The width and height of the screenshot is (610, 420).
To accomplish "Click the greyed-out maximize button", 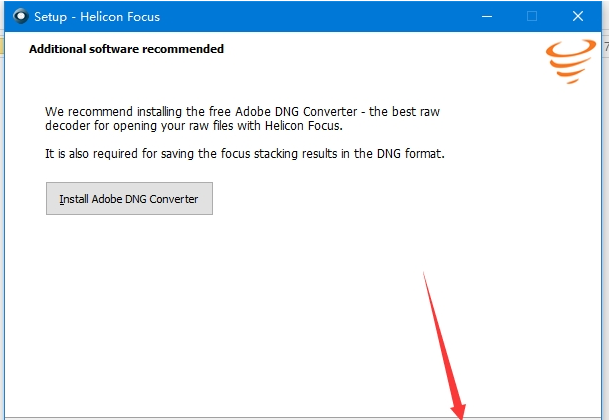I will tap(532, 16).
